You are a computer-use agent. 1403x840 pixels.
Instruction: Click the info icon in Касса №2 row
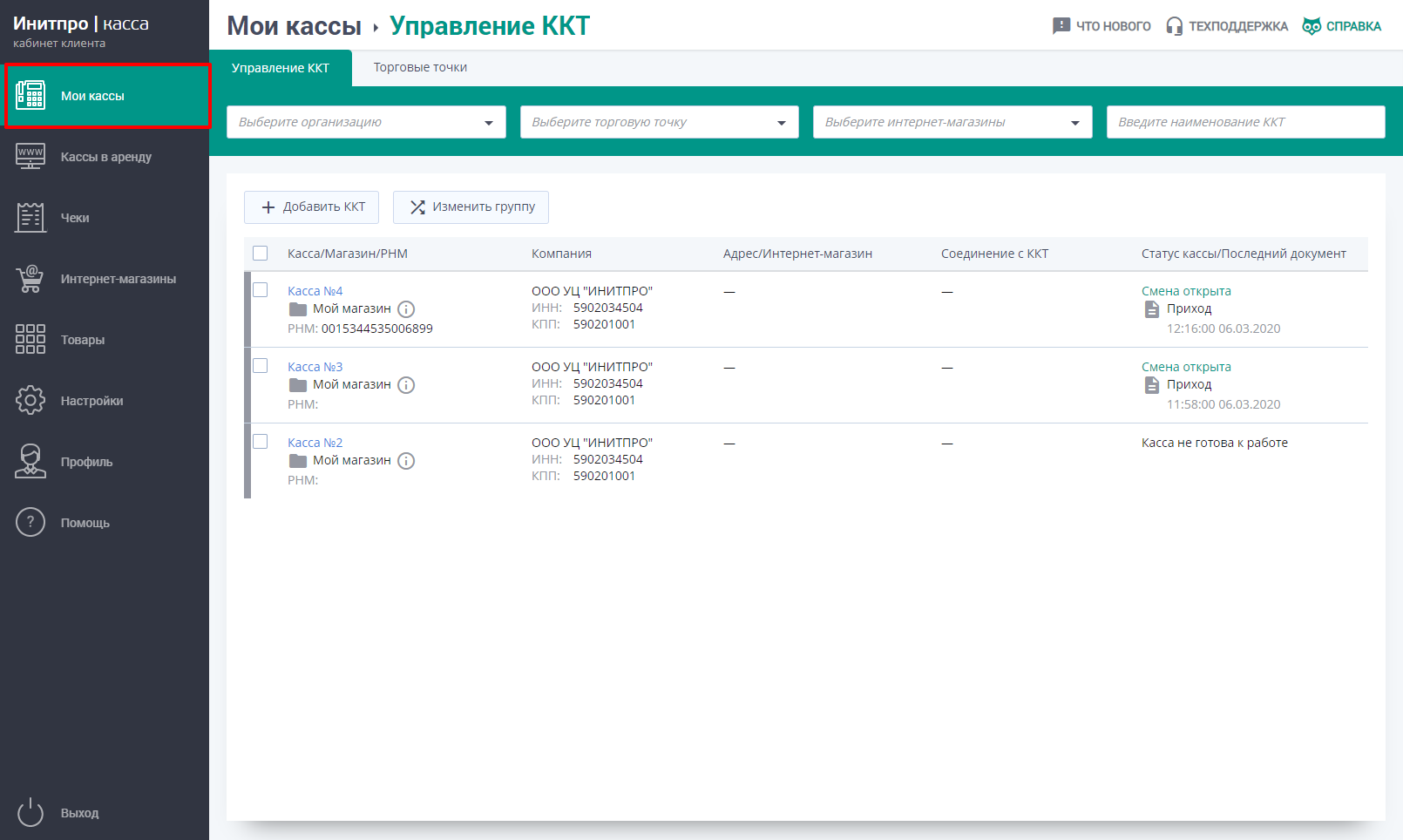click(x=406, y=461)
